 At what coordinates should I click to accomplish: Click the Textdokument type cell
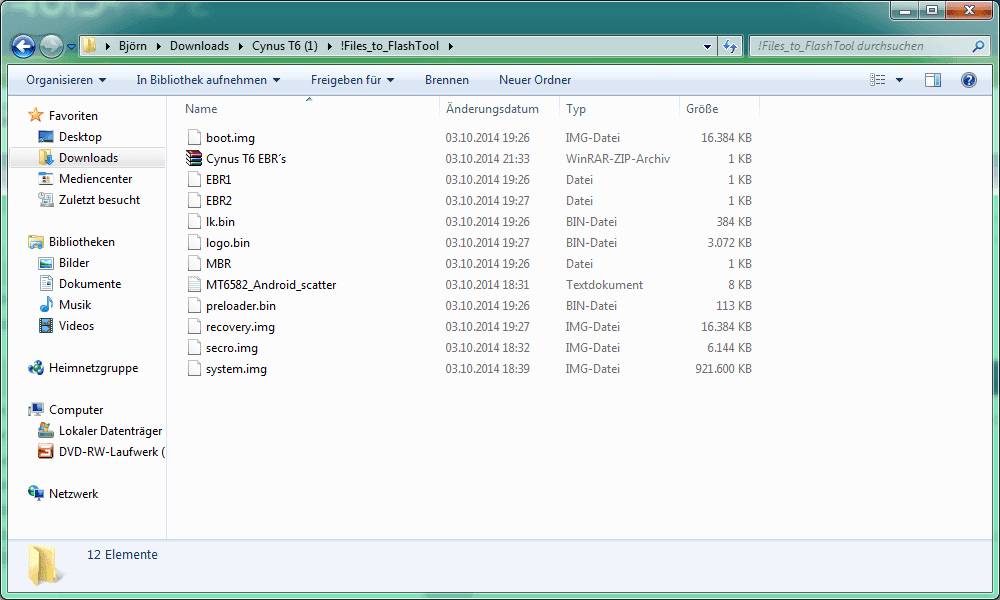click(x=604, y=284)
